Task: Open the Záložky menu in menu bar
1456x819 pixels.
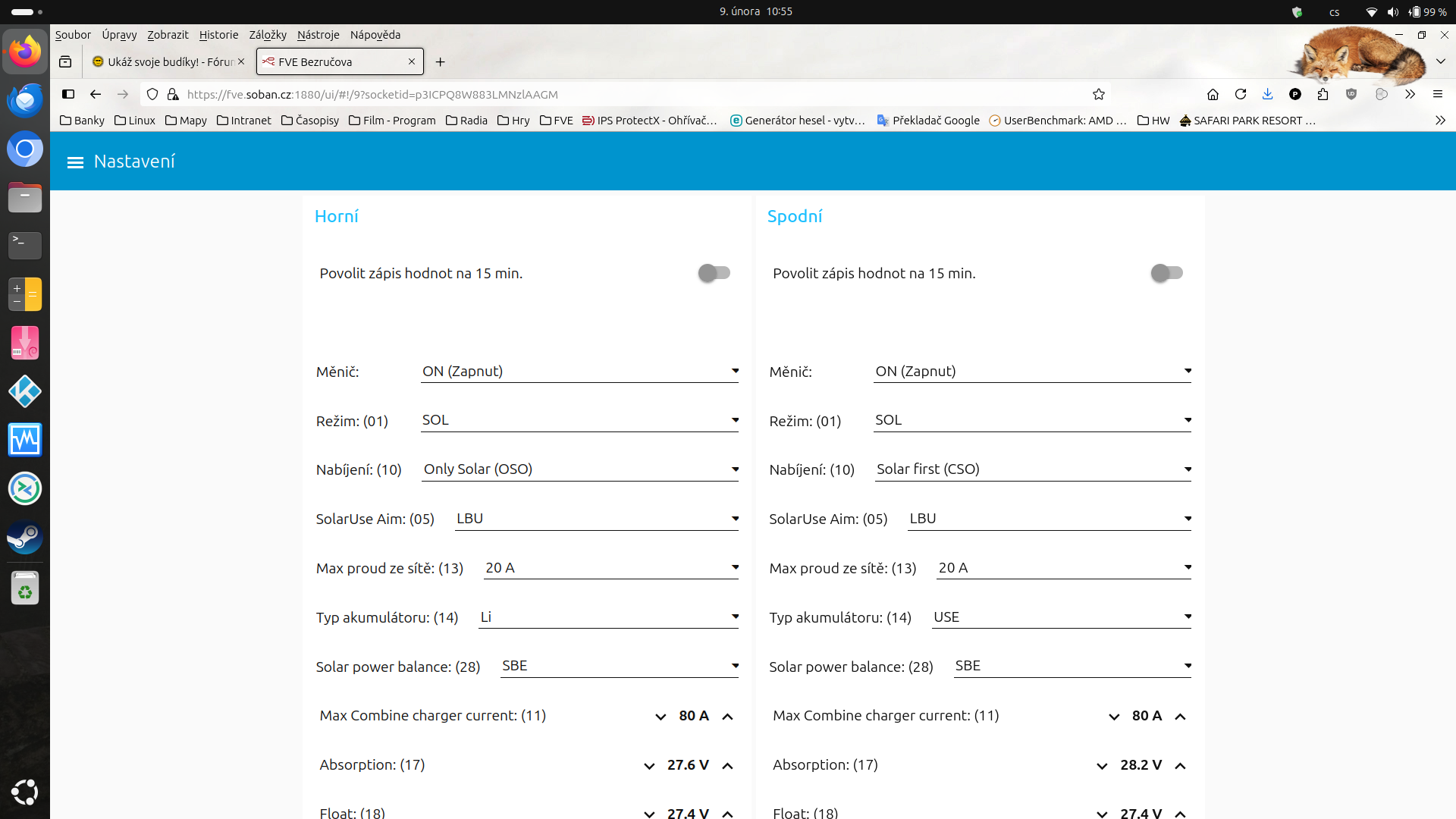Action: 268,35
